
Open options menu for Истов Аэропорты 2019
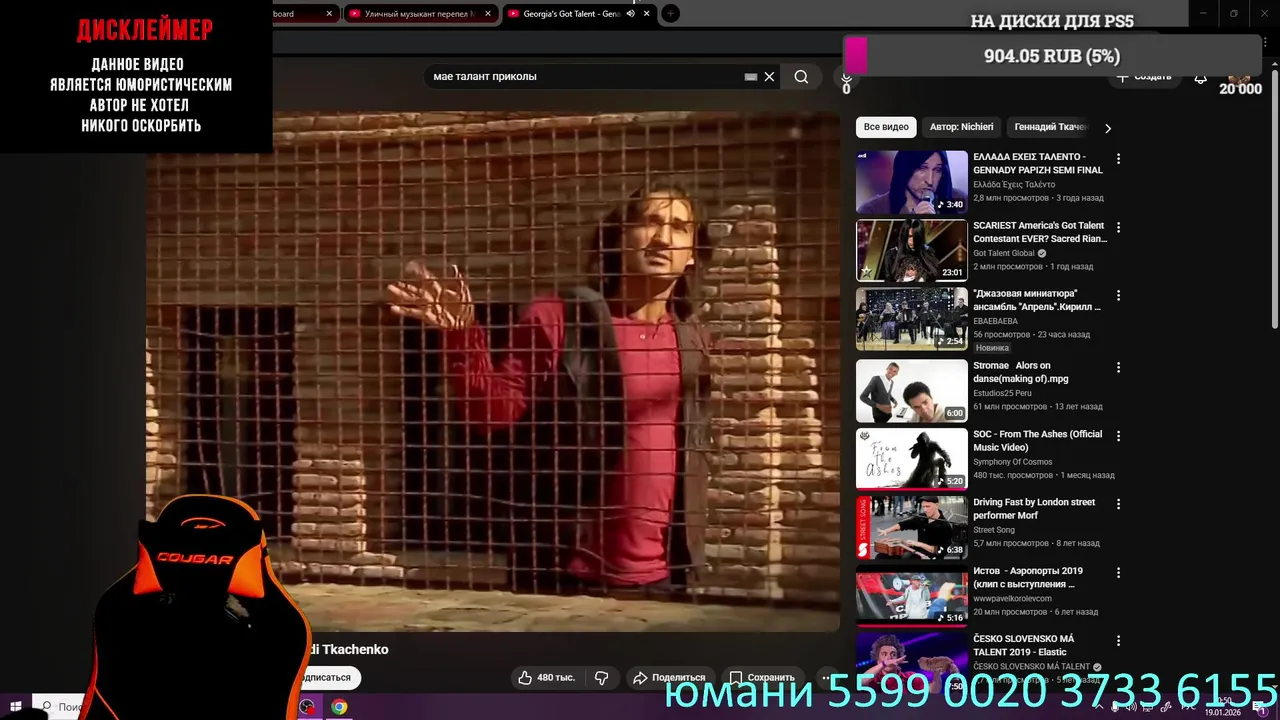coord(1118,573)
